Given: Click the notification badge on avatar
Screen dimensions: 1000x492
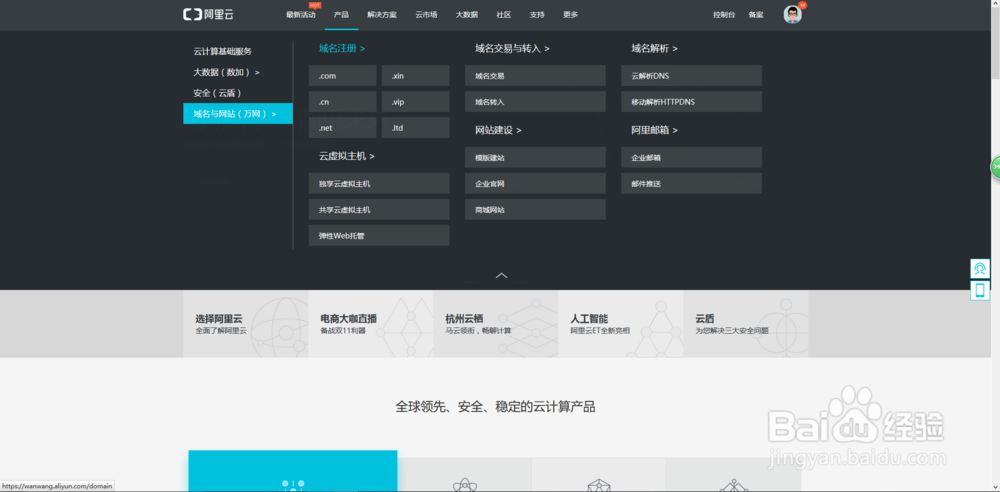Looking at the screenshot, I should (x=802, y=5).
